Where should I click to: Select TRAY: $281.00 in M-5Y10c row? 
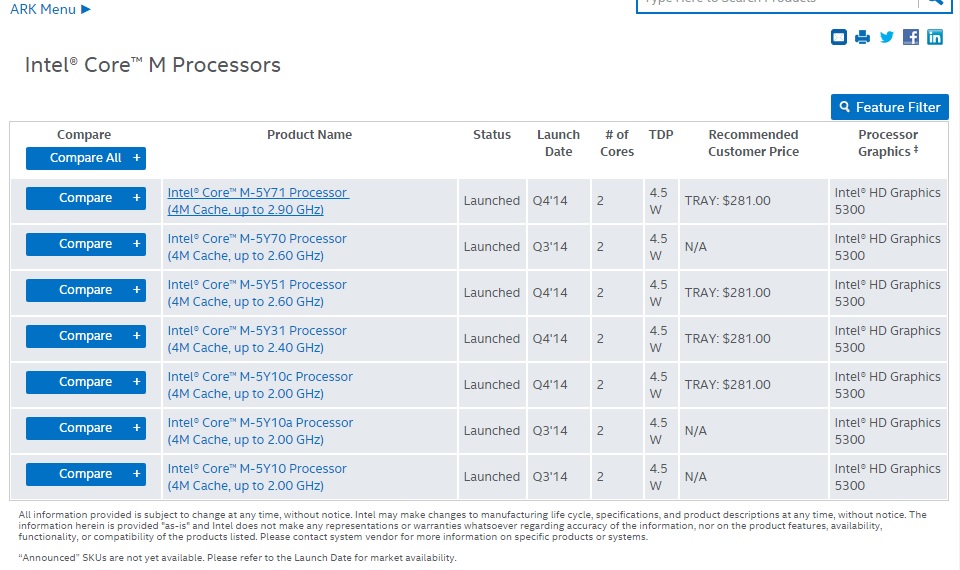click(727, 384)
